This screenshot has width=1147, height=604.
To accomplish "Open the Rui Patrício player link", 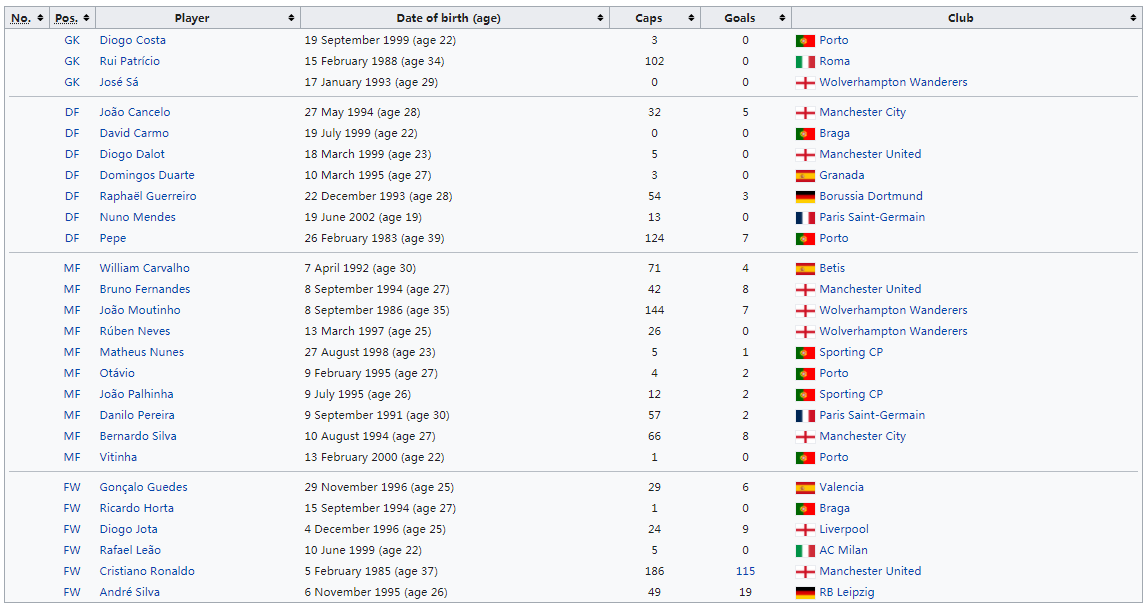I will [x=129, y=61].
